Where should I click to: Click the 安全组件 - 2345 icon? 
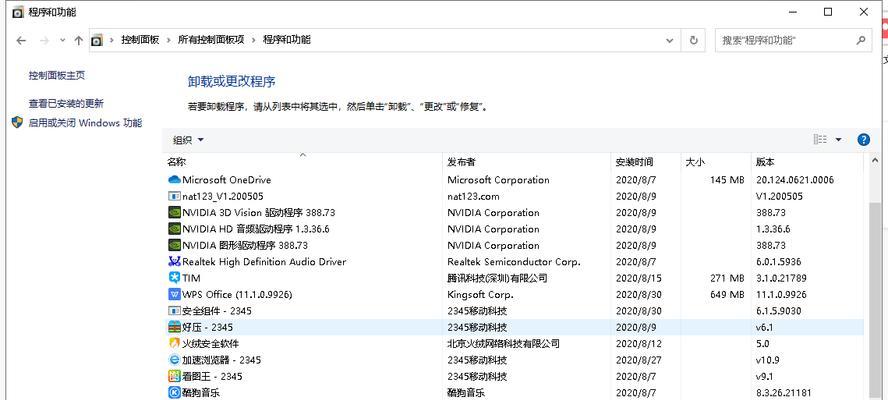[174, 311]
